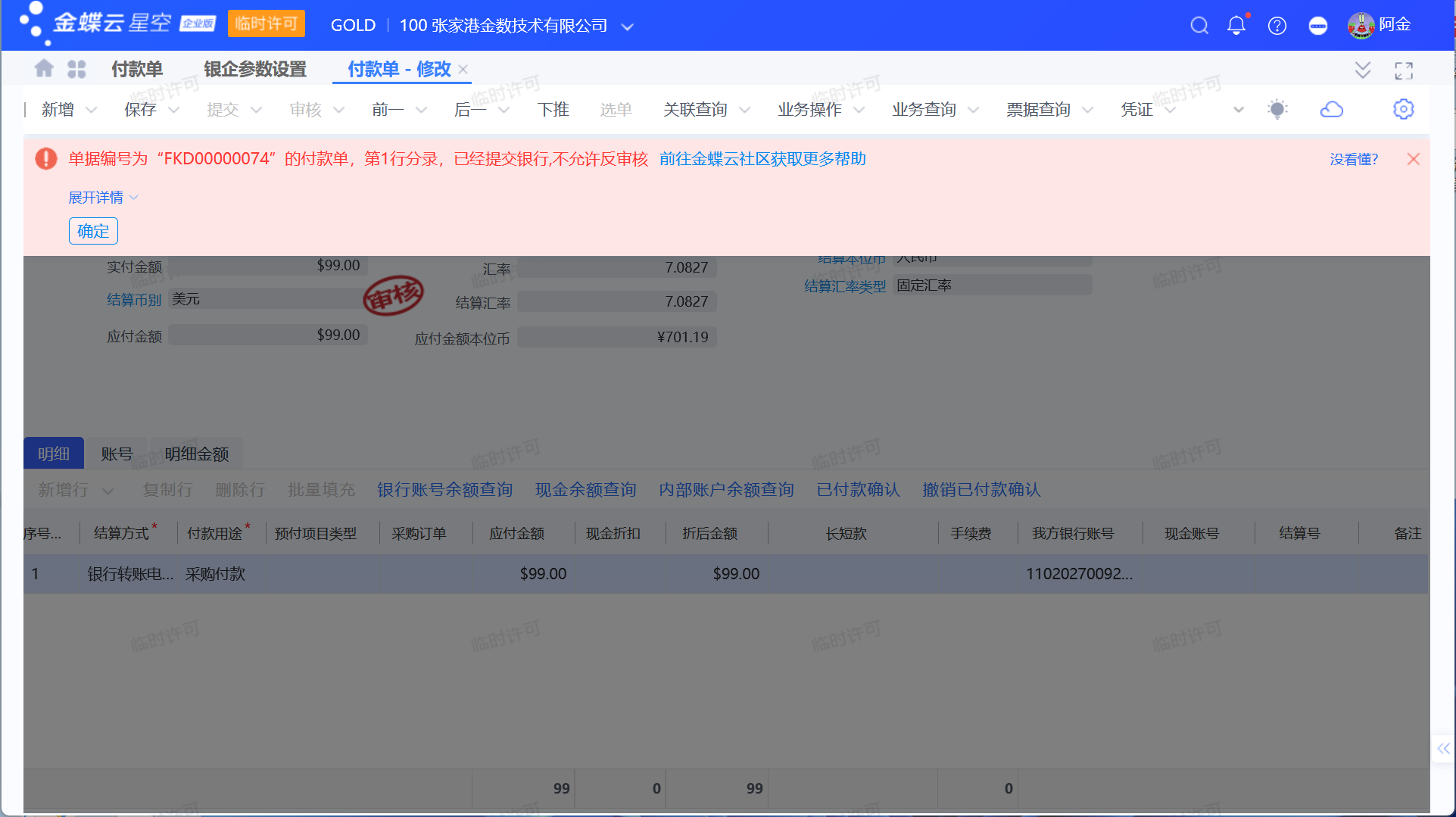1456x817 pixels.
Task: Switch to the 账号 tab
Action: pyautogui.click(x=117, y=454)
